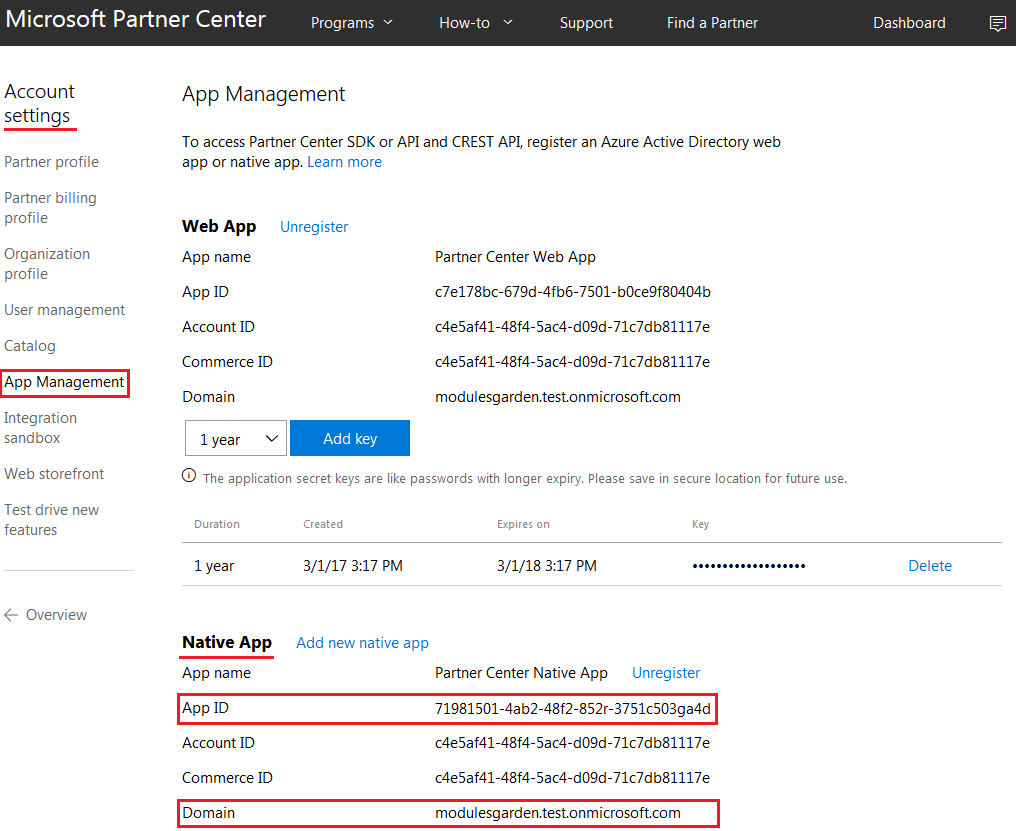The image size is (1016, 831).
Task: Click the Key column header
Action: 700,524
